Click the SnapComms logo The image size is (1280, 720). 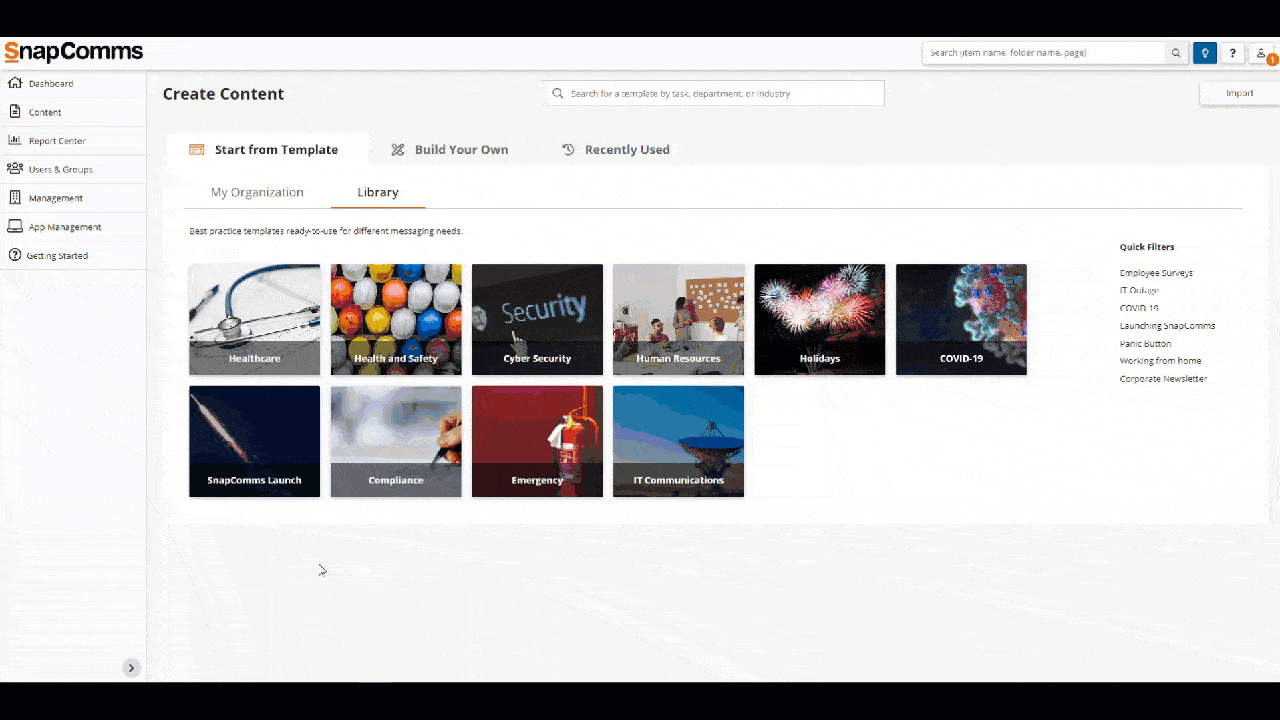click(74, 52)
